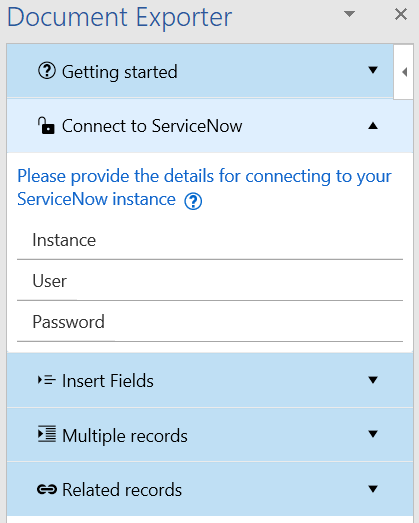This screenshot has height=523, width=419.
Task: Expand the Insert Fields section arrow
Action: (373, 380)
